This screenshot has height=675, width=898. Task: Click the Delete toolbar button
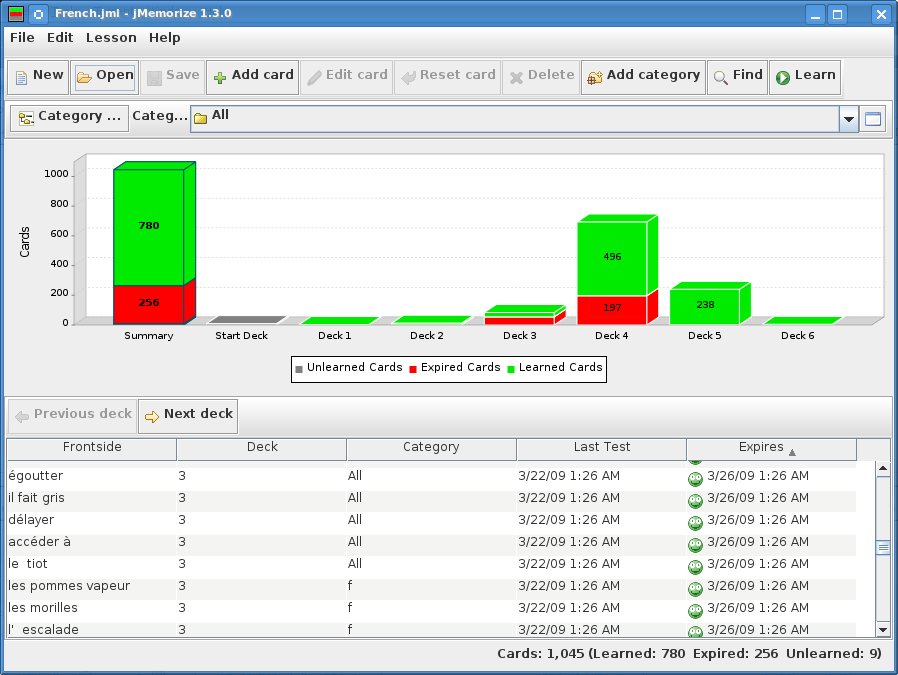pos(541,77)
